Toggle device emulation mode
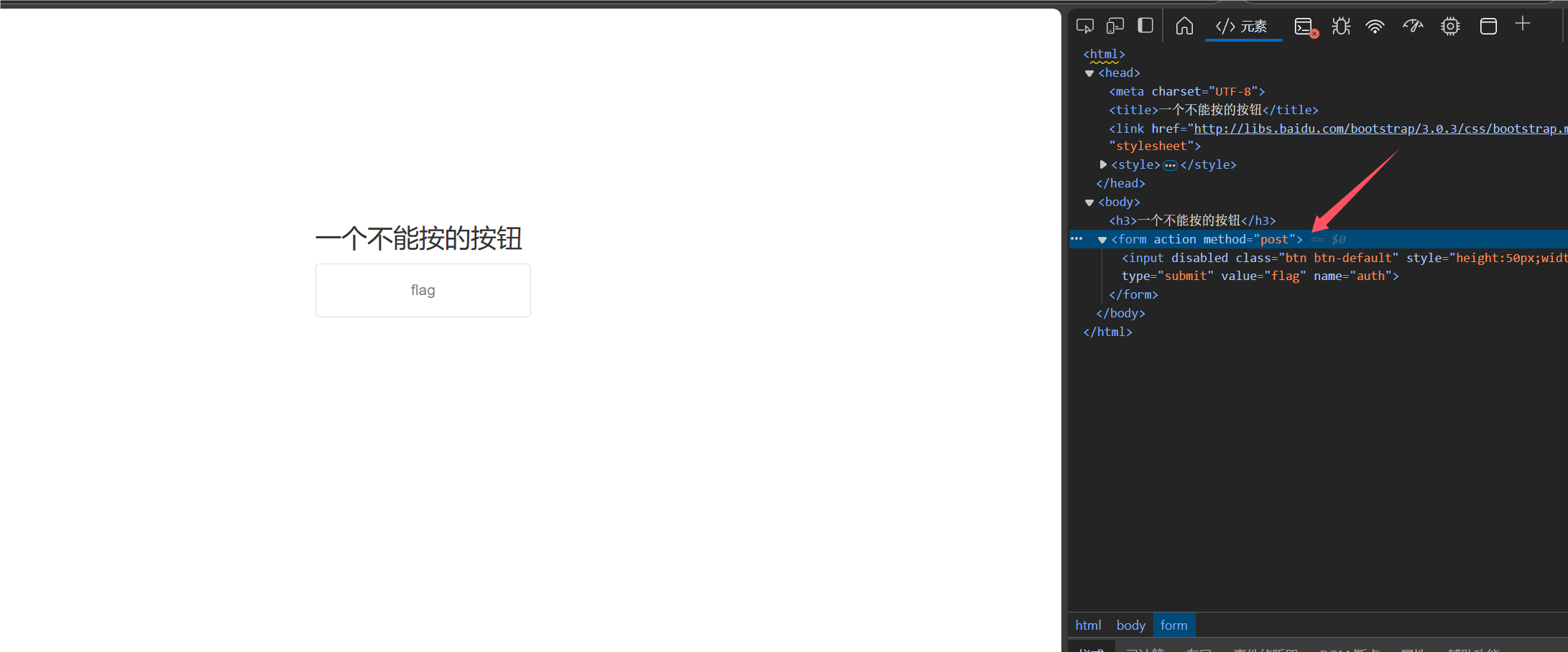Image resolution: width=1568 pixels, height=652 pixels. [1115, 27]
